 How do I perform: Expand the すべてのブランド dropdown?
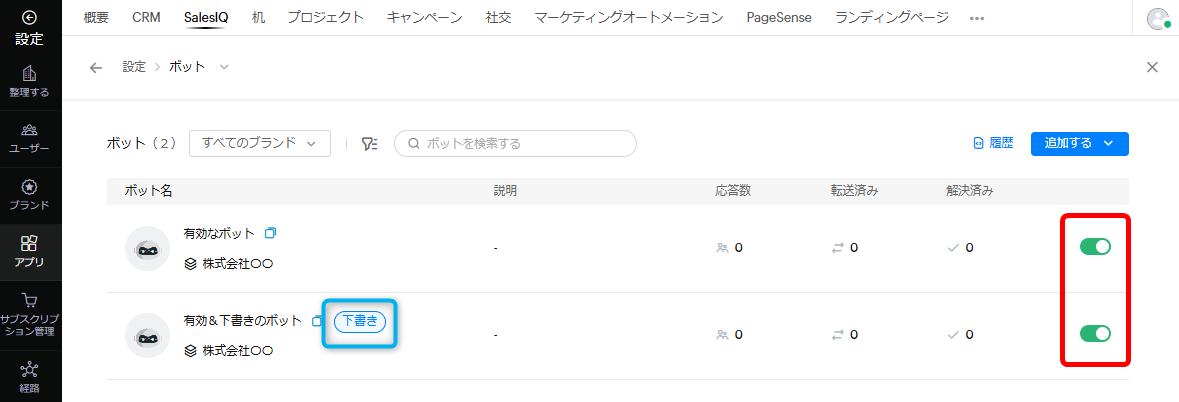(x=260, y=144)
